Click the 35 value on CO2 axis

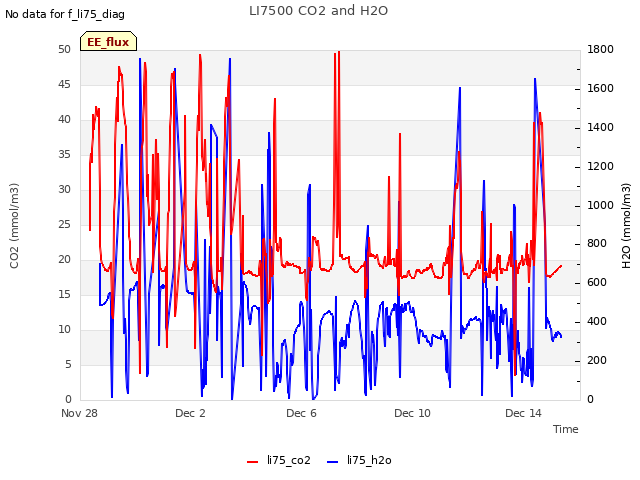coord(64,154)
